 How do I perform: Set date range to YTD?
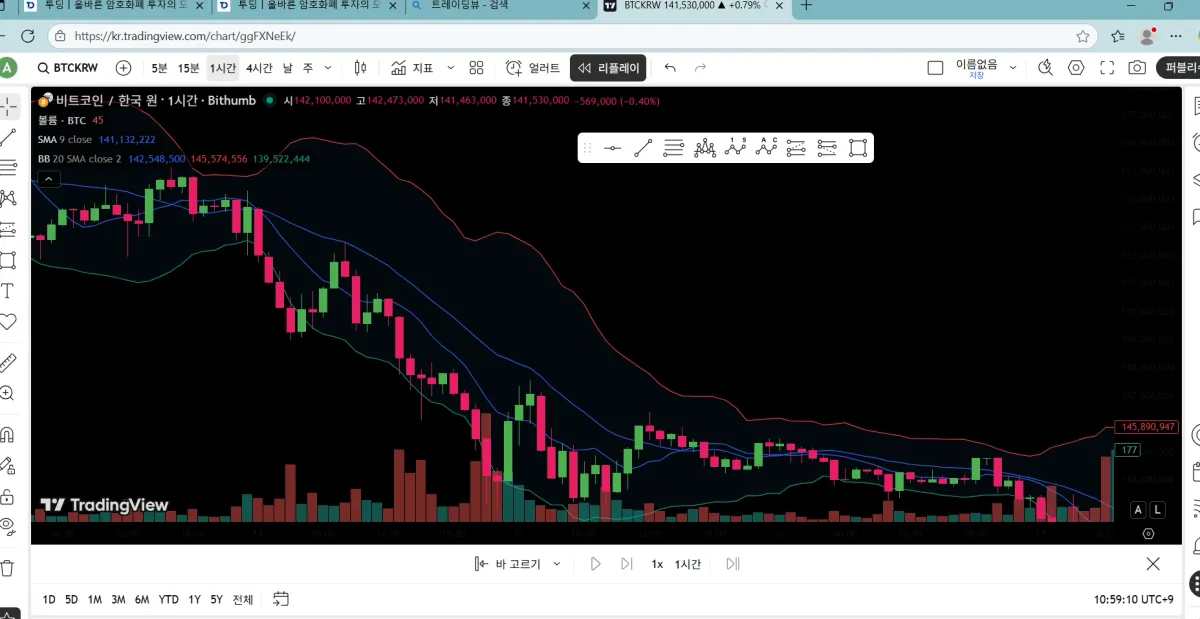[x=169, y=600]
